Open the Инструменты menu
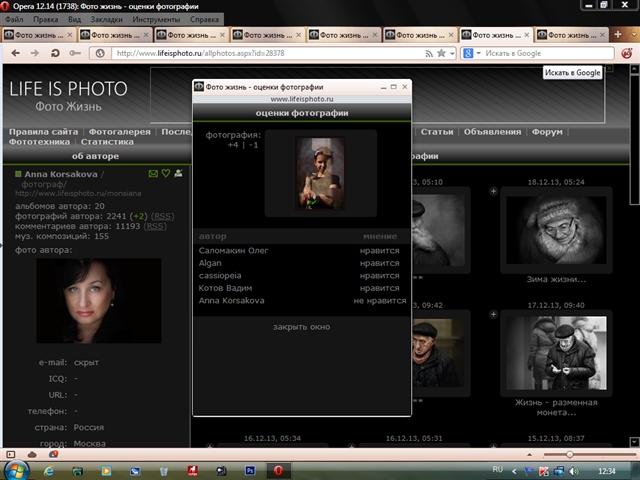This screenshot has height=480, width=640. point(156,19)
